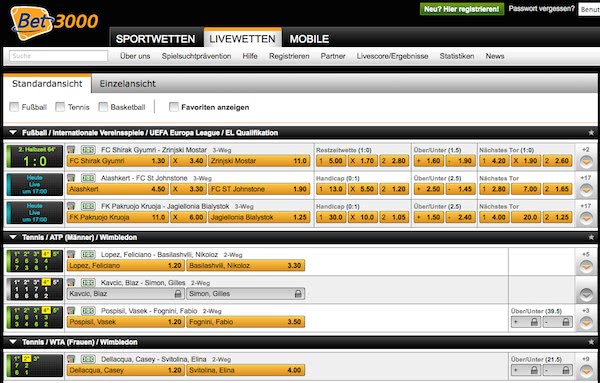Expand more bets for FK Pakruojo Kruoja match
Viewport: 600px width, 383px height.
pos(586,218)
